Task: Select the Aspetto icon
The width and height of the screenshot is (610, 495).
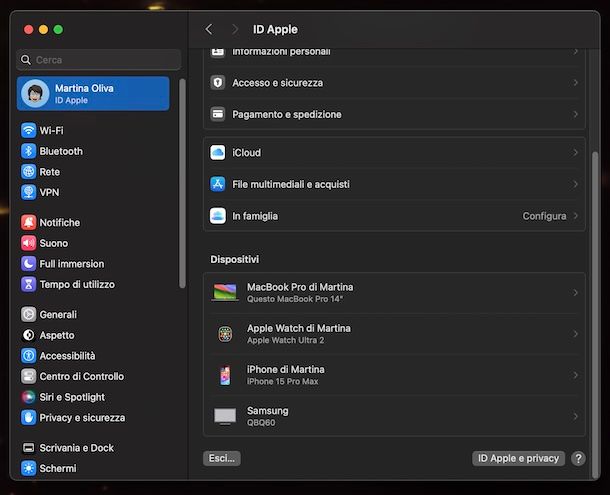Action: [x=28, y=335]
